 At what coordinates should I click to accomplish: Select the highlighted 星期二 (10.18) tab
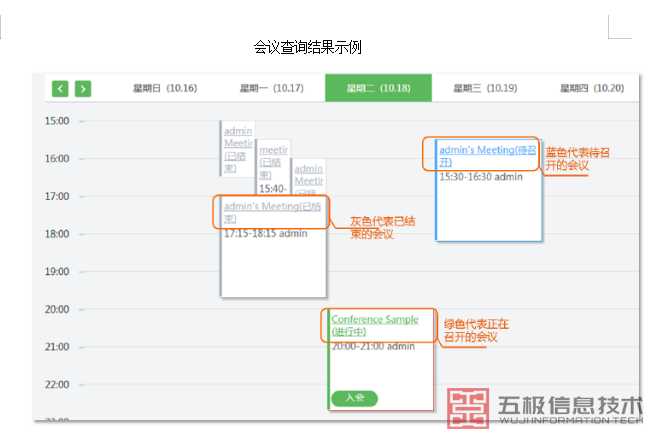tap(378, 88)
